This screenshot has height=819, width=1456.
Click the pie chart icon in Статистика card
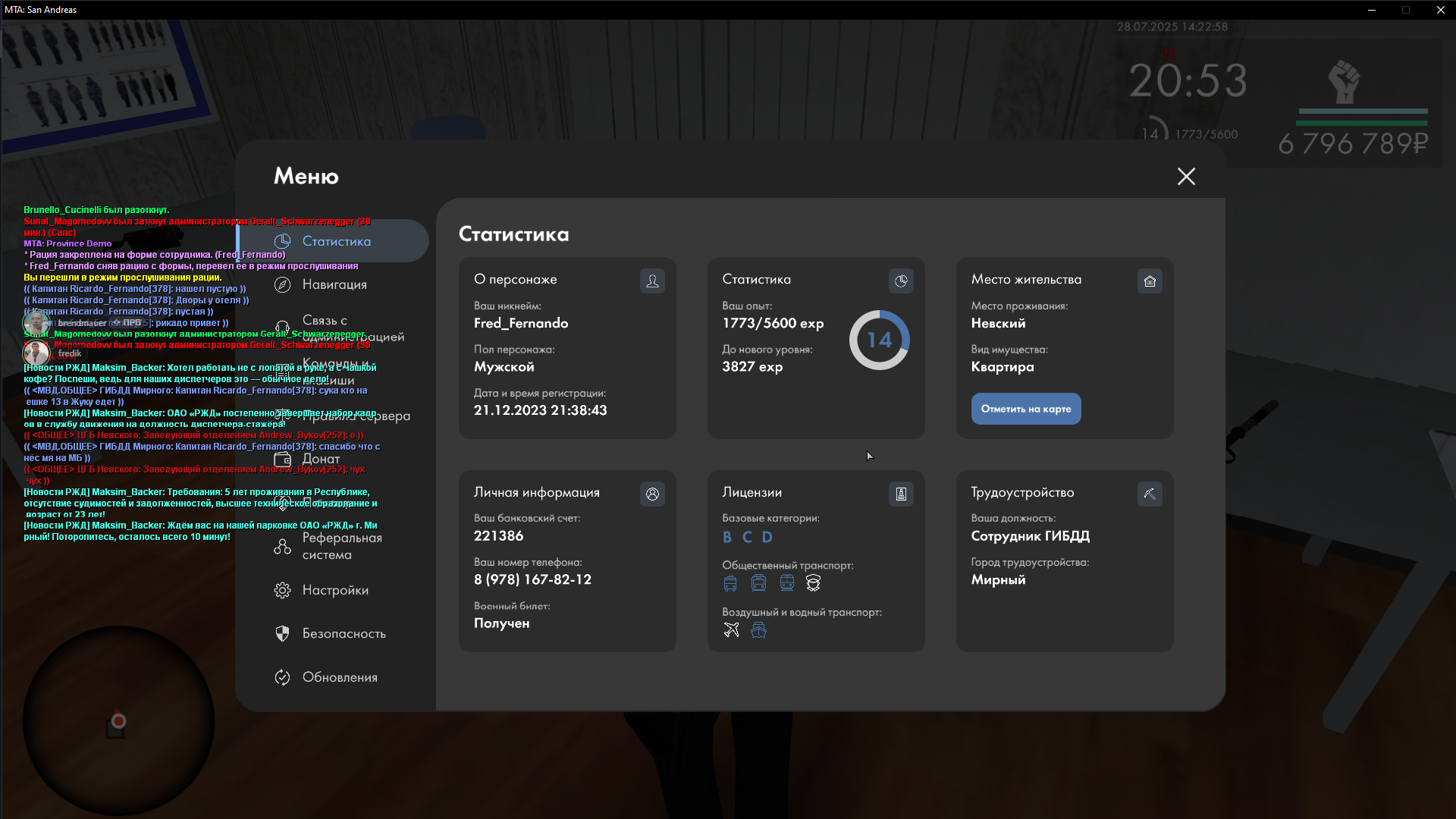(901, 281)
